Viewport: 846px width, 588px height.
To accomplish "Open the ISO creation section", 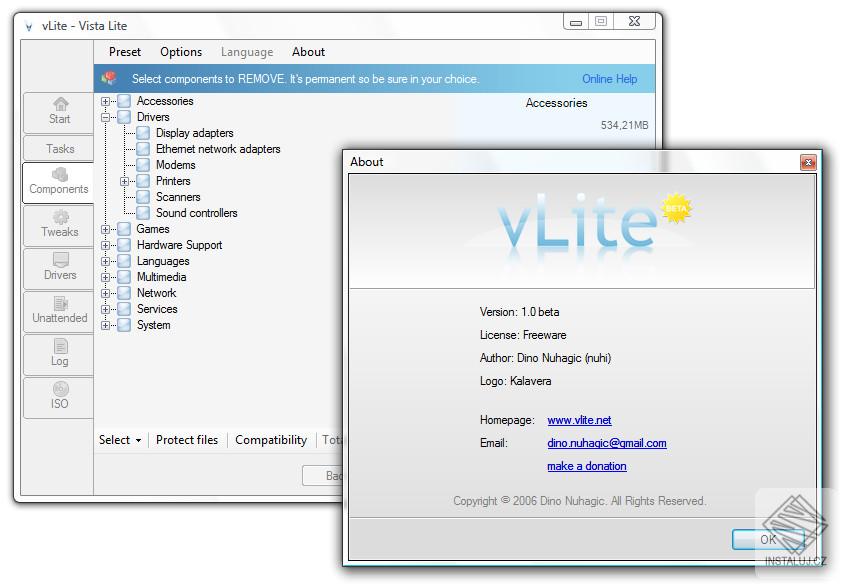I will [58, 398].
